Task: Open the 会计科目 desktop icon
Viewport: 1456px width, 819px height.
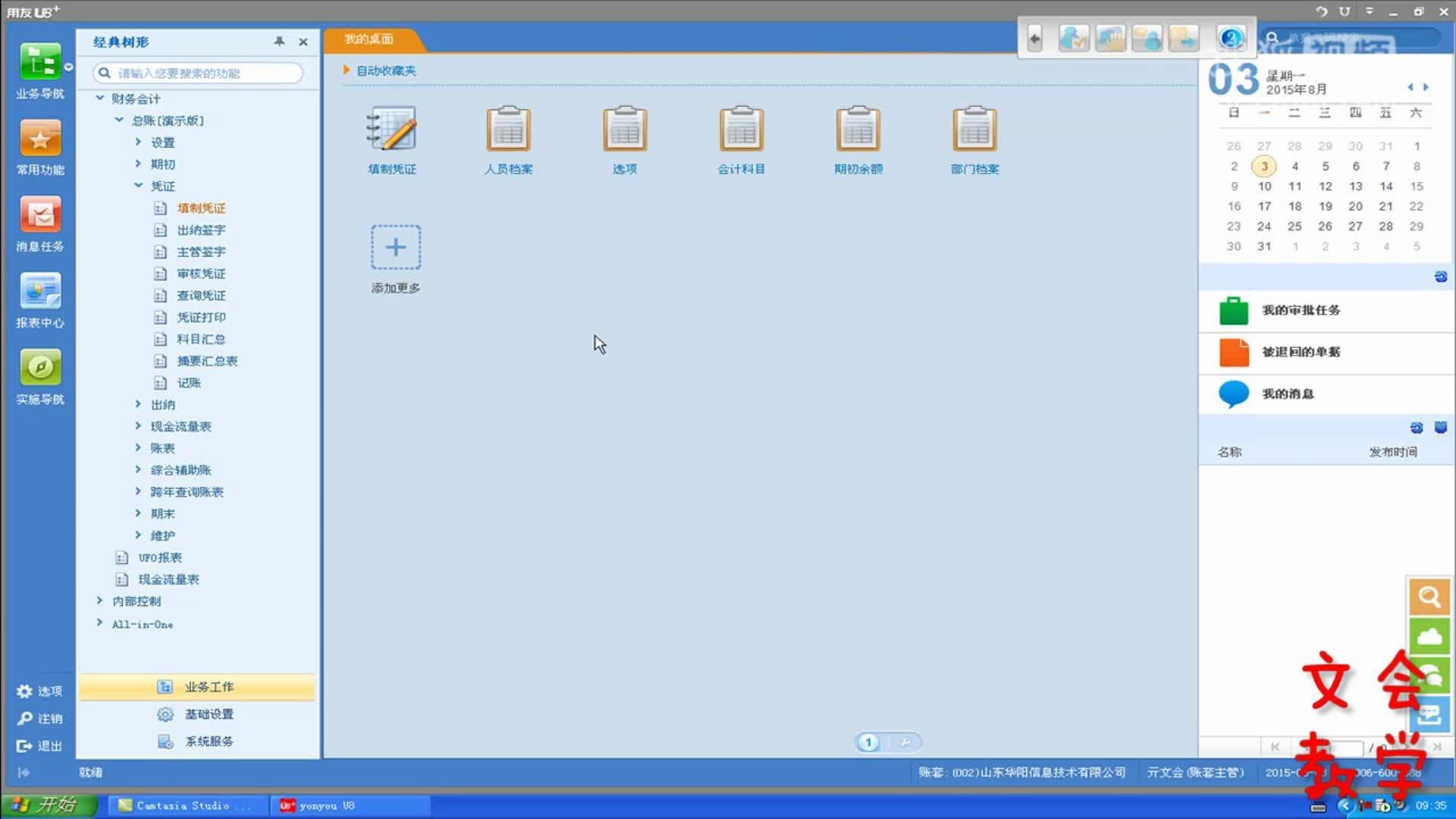Action: click(x=741, y=130)
